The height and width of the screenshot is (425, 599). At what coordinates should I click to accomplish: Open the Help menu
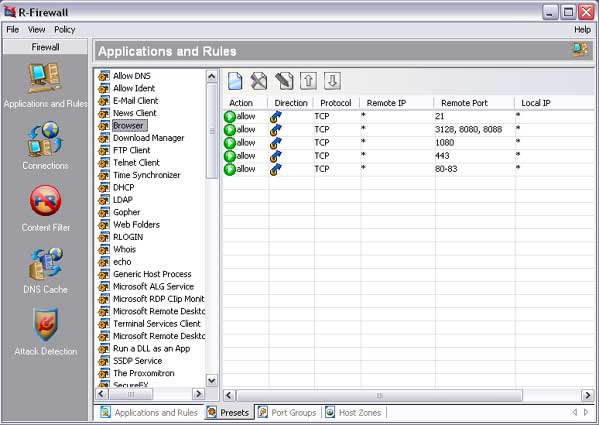pyautogui.click(x=582, y=29)
